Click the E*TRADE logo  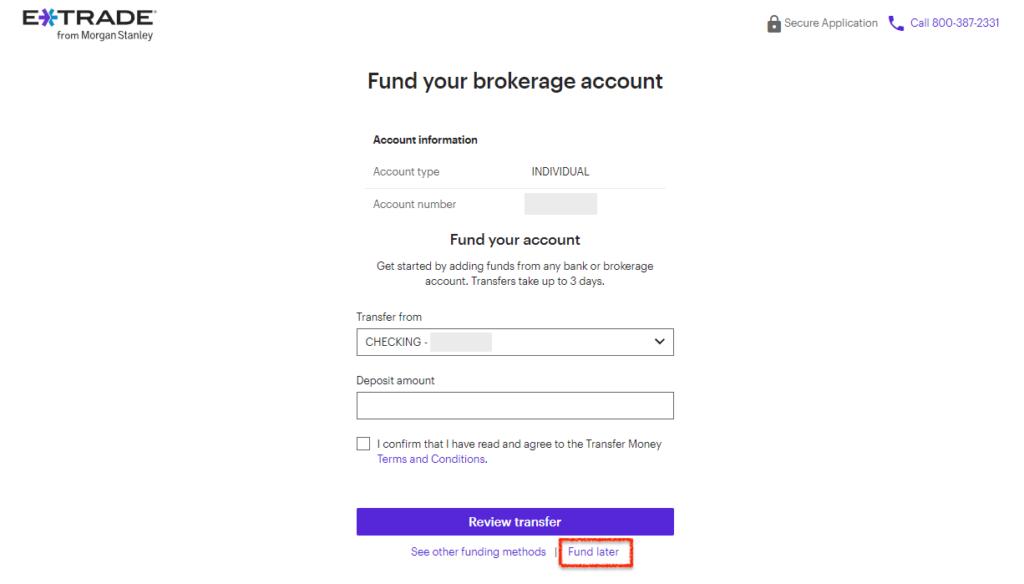(x=89, y=25)
